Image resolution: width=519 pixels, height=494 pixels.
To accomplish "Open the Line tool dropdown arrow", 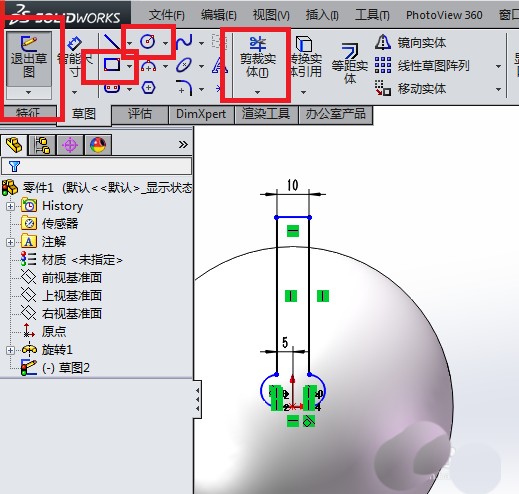I will point(129,43).
